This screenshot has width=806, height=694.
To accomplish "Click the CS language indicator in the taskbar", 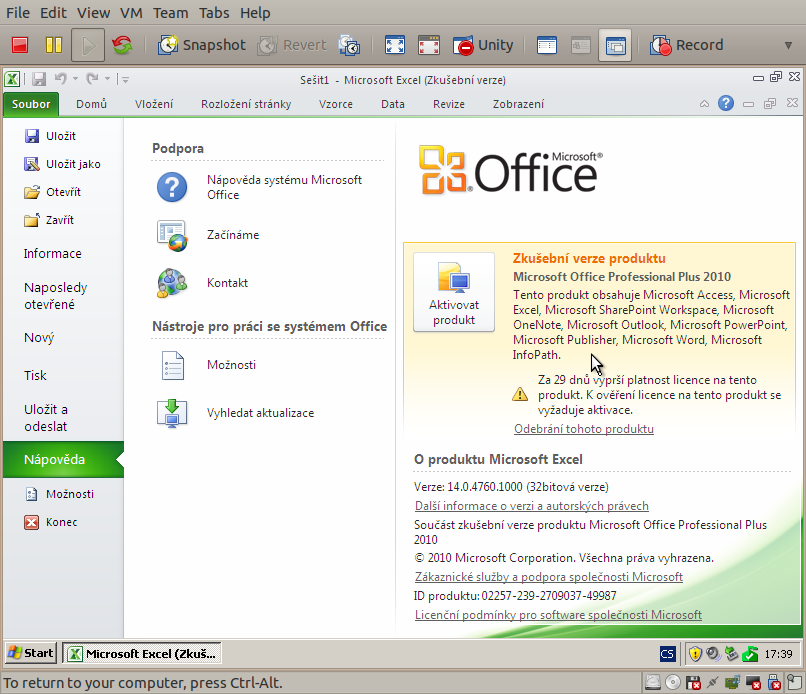I will pyautogui.click(x=667, y=654).
